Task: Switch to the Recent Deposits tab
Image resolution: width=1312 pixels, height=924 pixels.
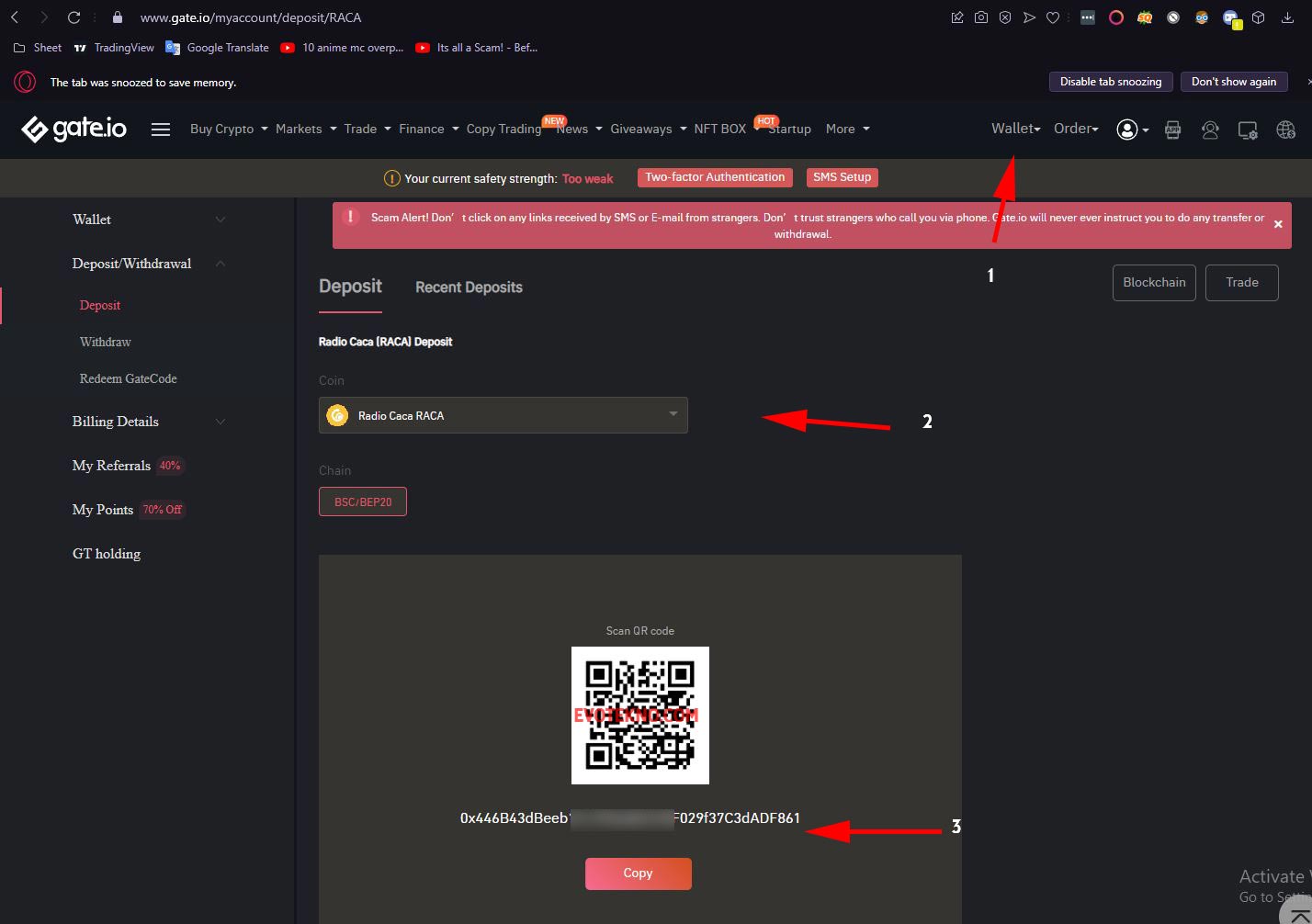Action: (x=469, y=287)
